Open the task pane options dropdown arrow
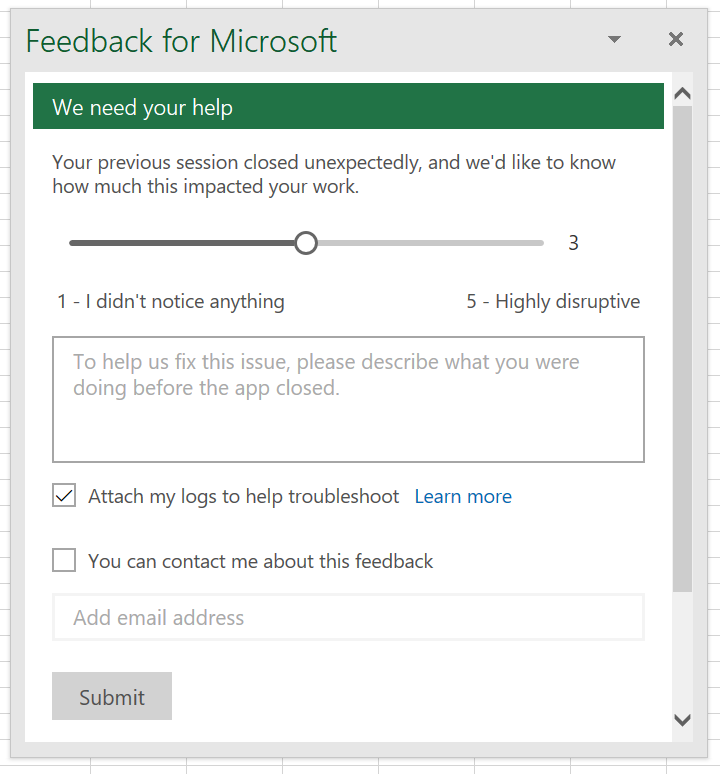The width and height of the screenshot is (720, 774). click(x=614, y=39)
